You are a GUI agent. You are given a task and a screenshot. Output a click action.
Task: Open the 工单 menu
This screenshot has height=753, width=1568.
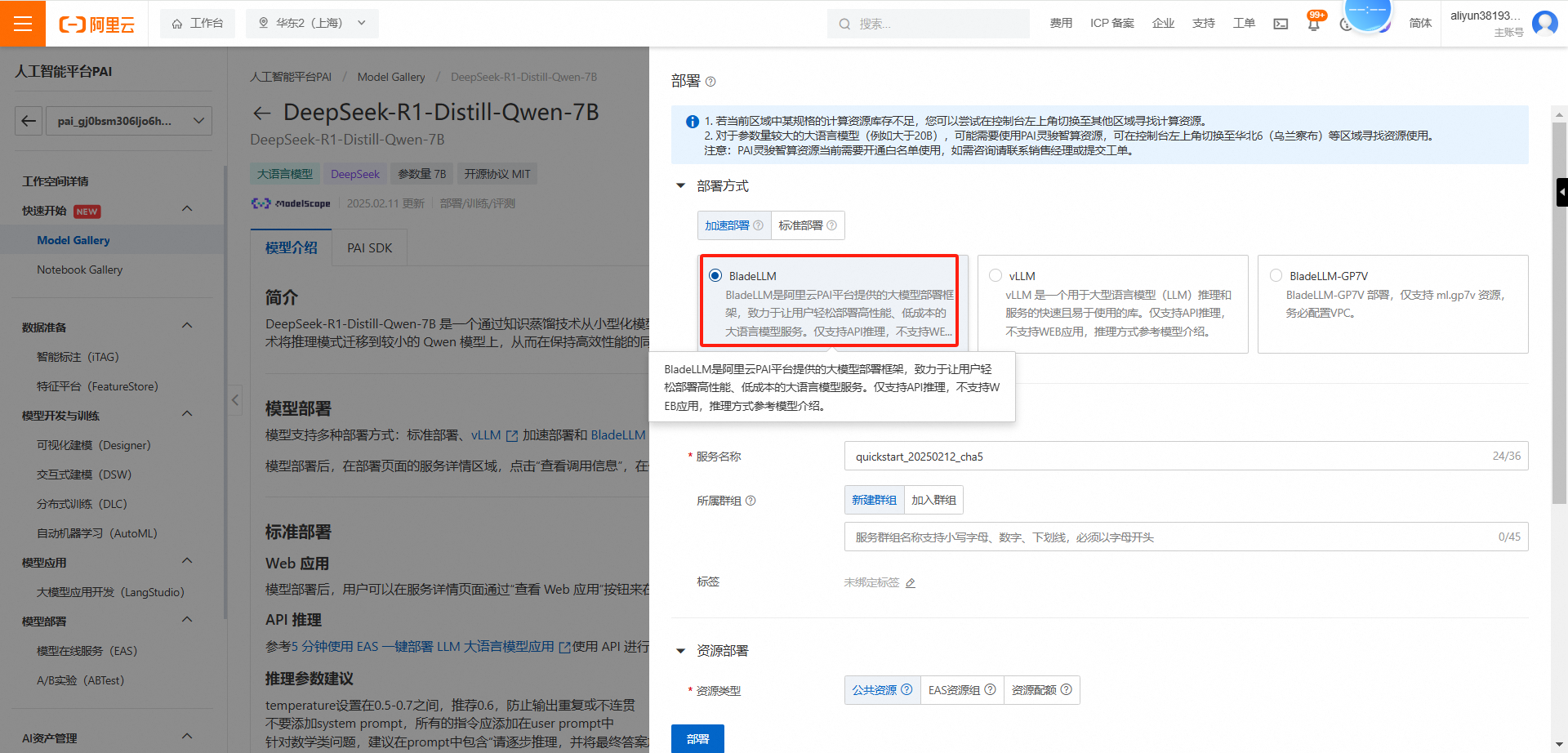(x=1244, y=24)
